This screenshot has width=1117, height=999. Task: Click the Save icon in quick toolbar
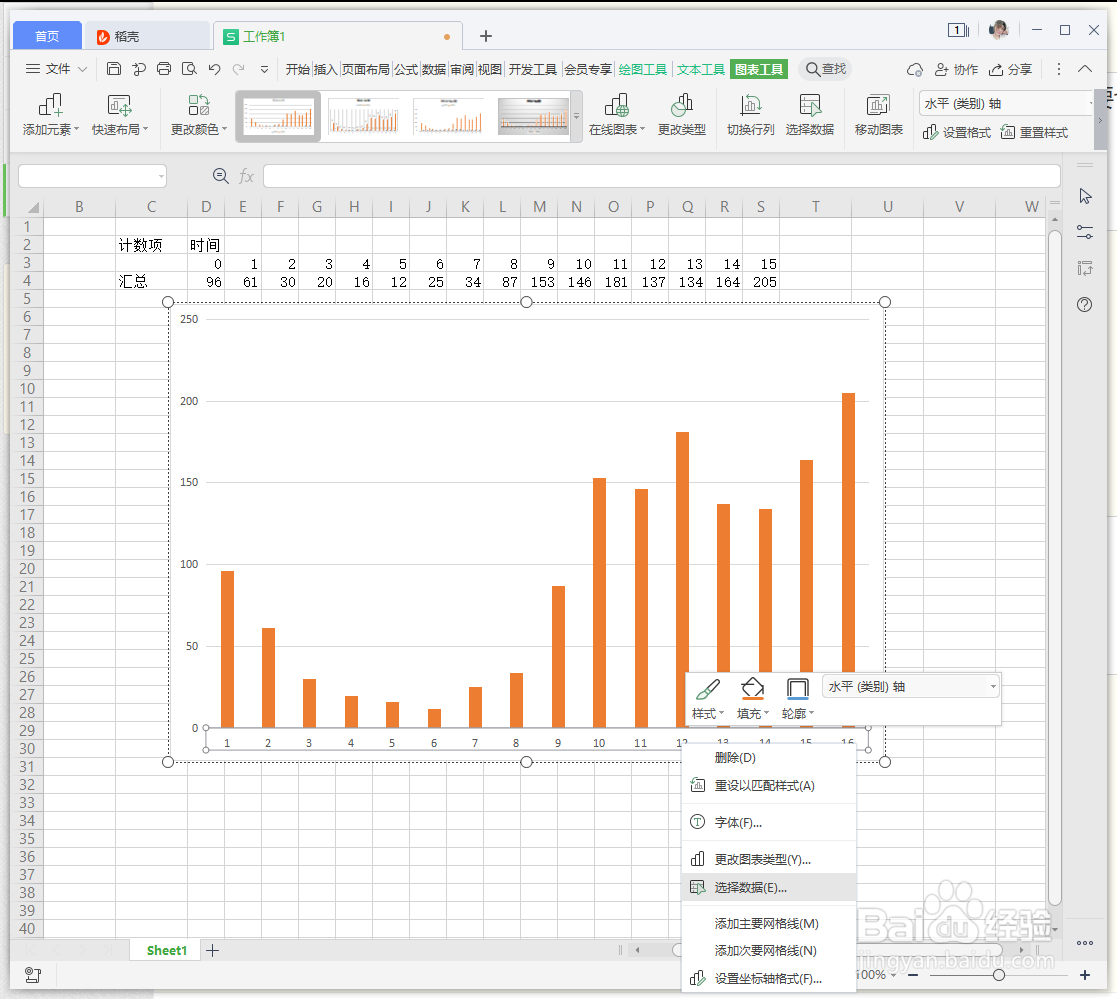coord(113,68)
